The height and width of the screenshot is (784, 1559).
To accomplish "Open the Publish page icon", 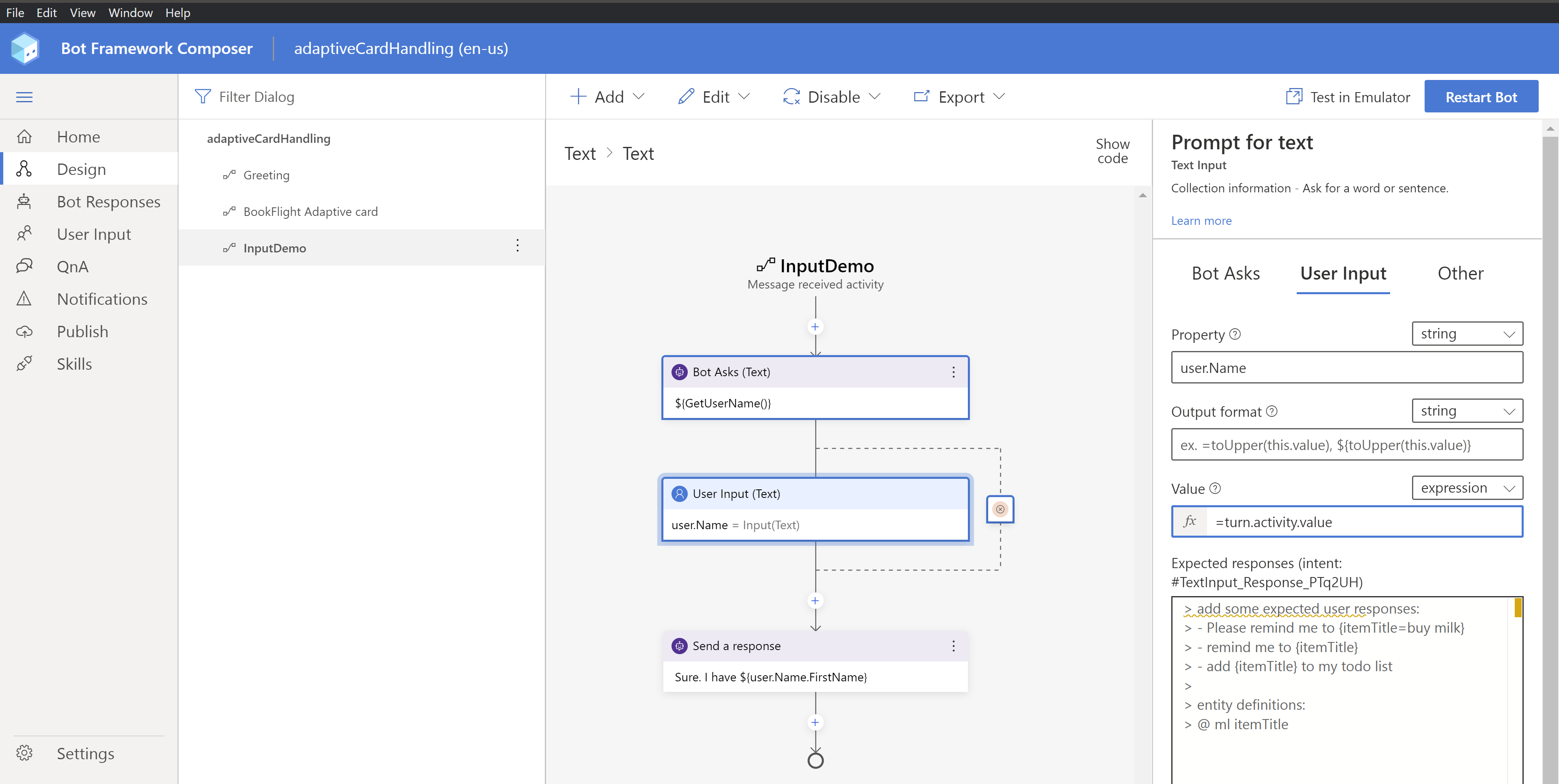I will coord(24,332).
